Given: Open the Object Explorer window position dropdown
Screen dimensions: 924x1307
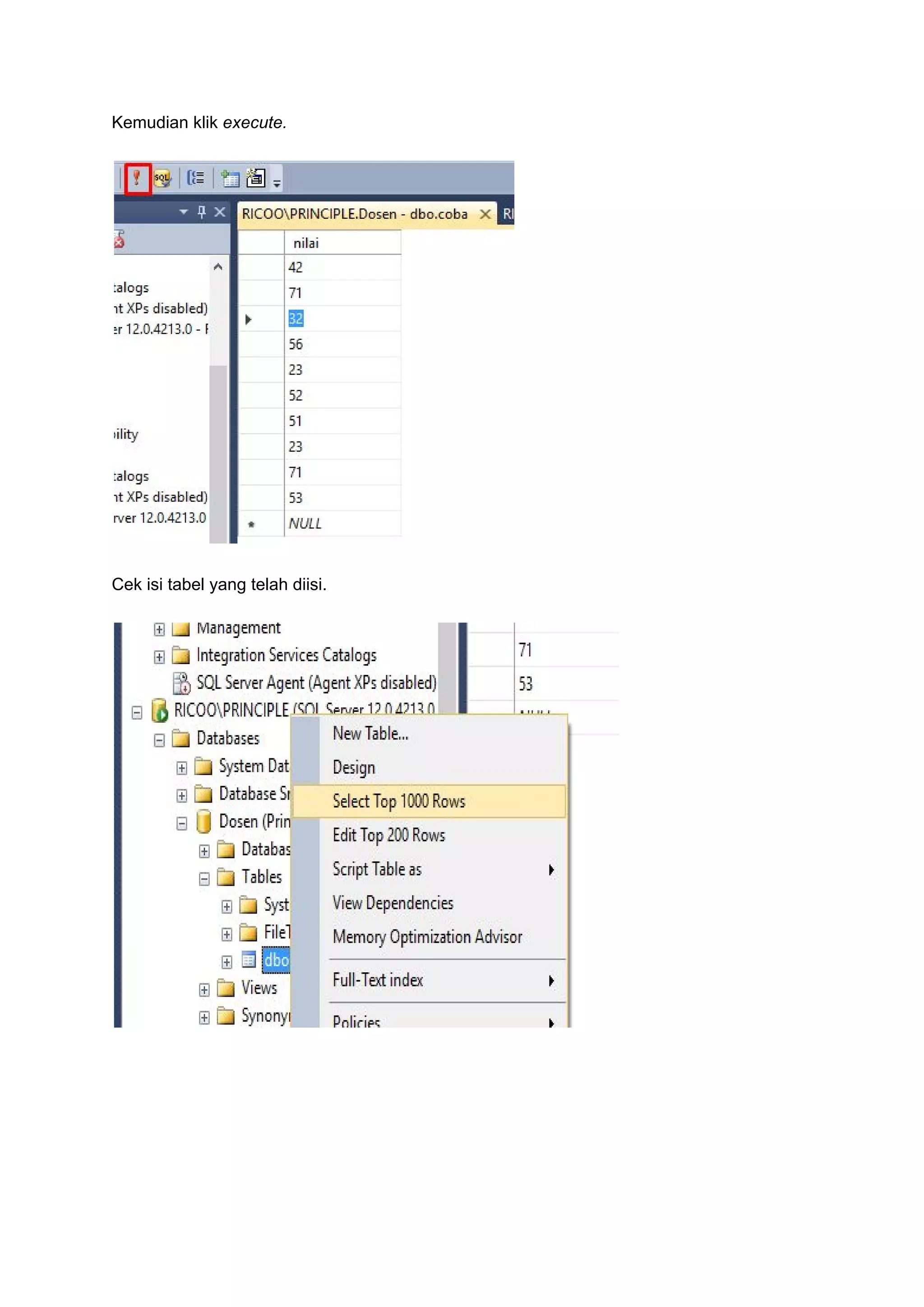Looking at the screenshot, I should 183,212.
